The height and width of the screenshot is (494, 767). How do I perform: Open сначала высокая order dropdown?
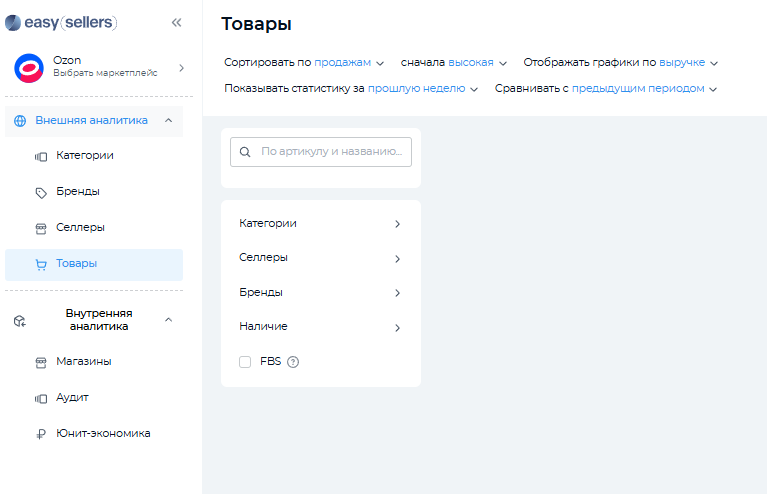[453, 63]
